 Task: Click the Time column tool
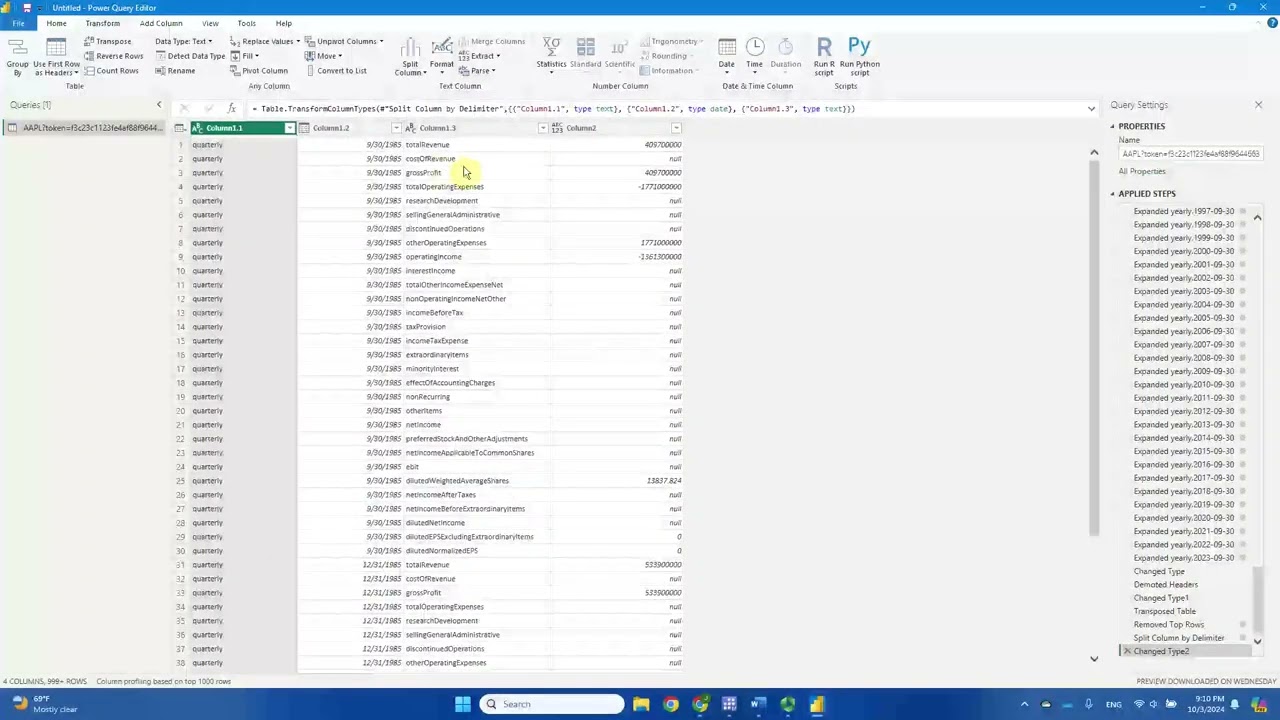click(755, 55)
